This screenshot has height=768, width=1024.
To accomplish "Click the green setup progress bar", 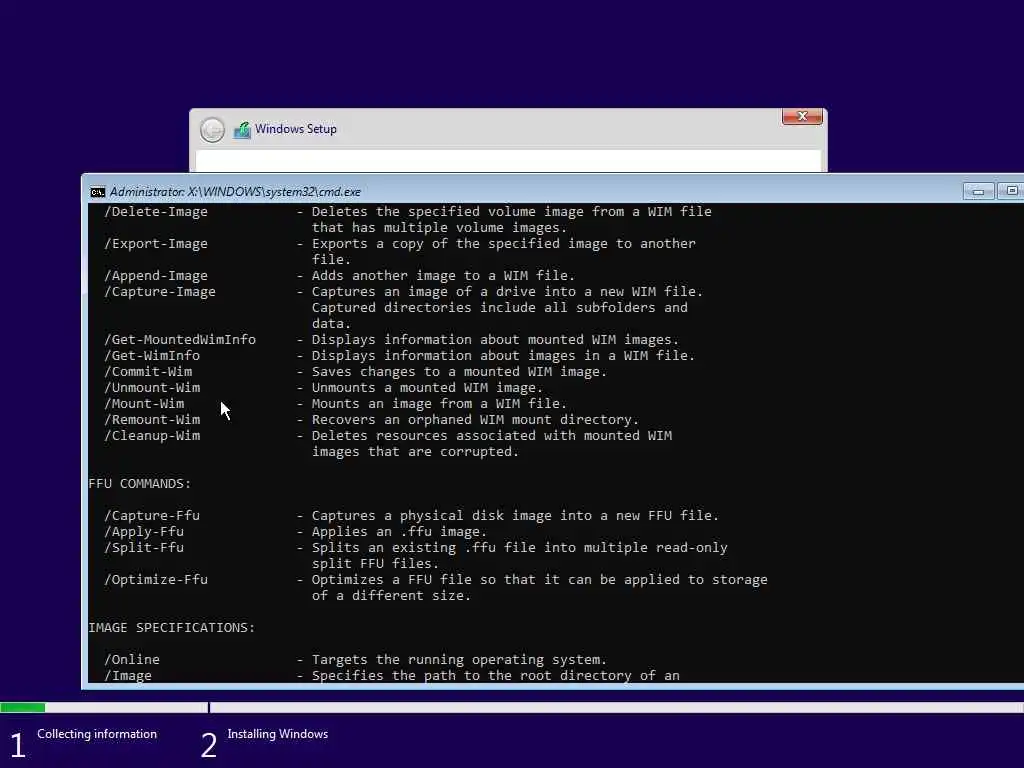I will [x=23, y=707].
